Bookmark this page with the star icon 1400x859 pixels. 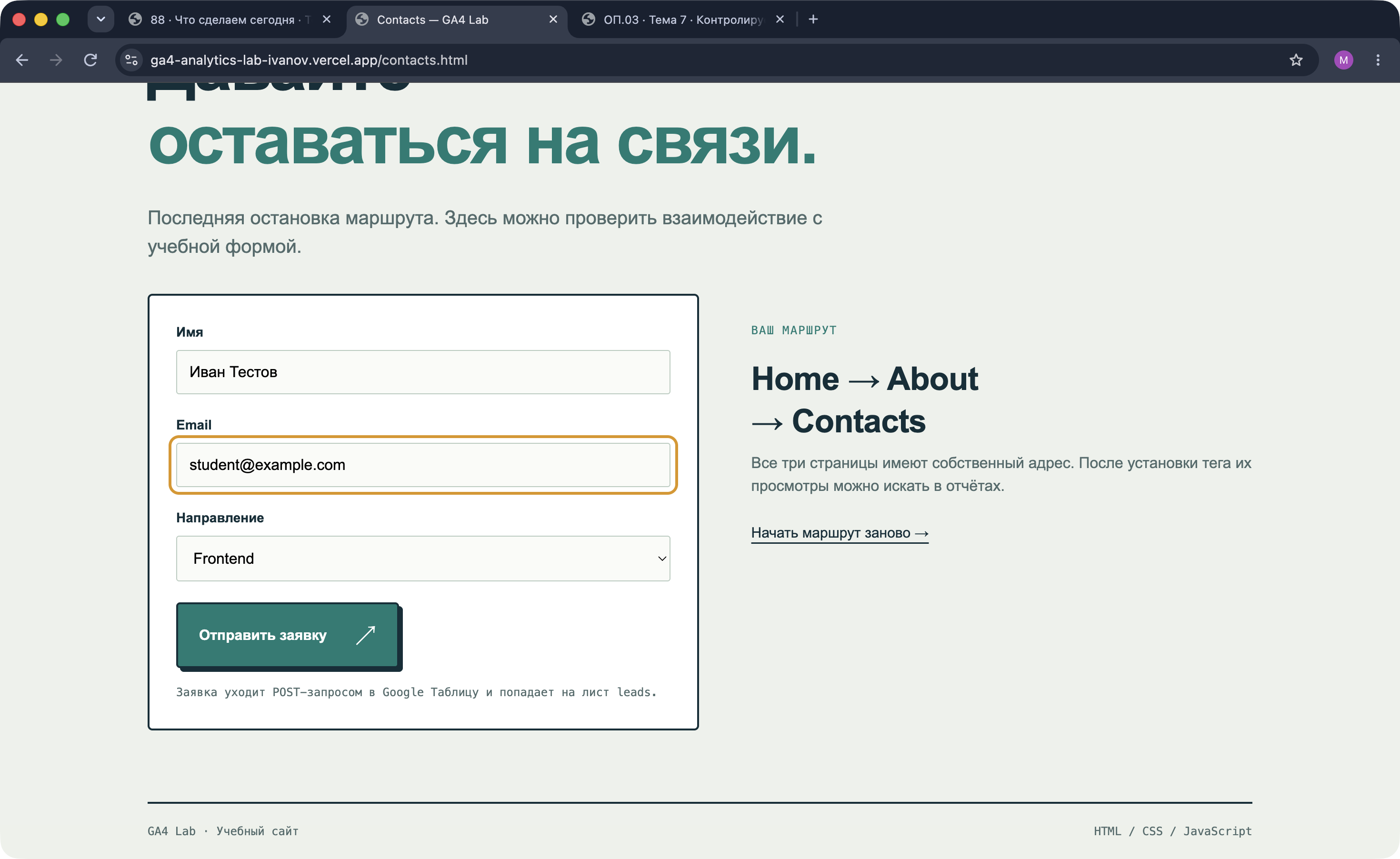pyautogui.click(x=1295, y=60)
